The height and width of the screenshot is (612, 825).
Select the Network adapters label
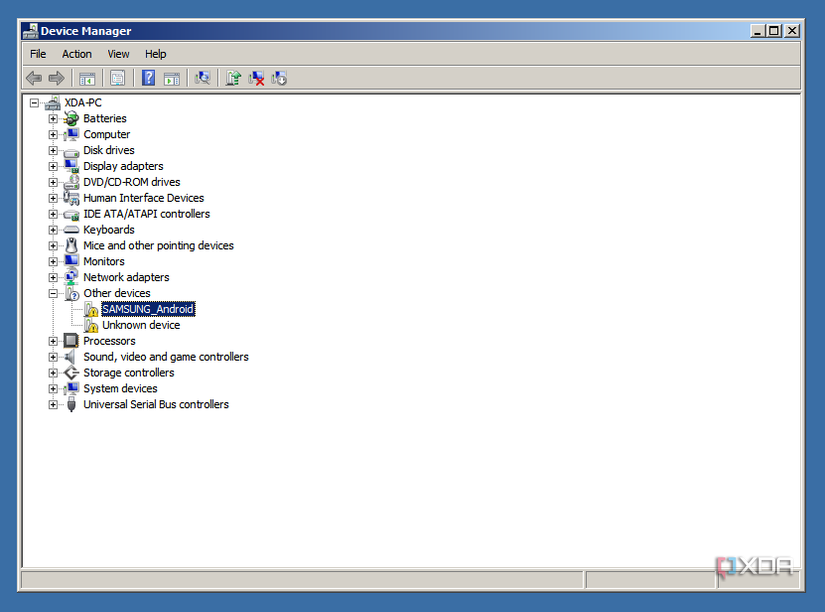pos(126,277)
